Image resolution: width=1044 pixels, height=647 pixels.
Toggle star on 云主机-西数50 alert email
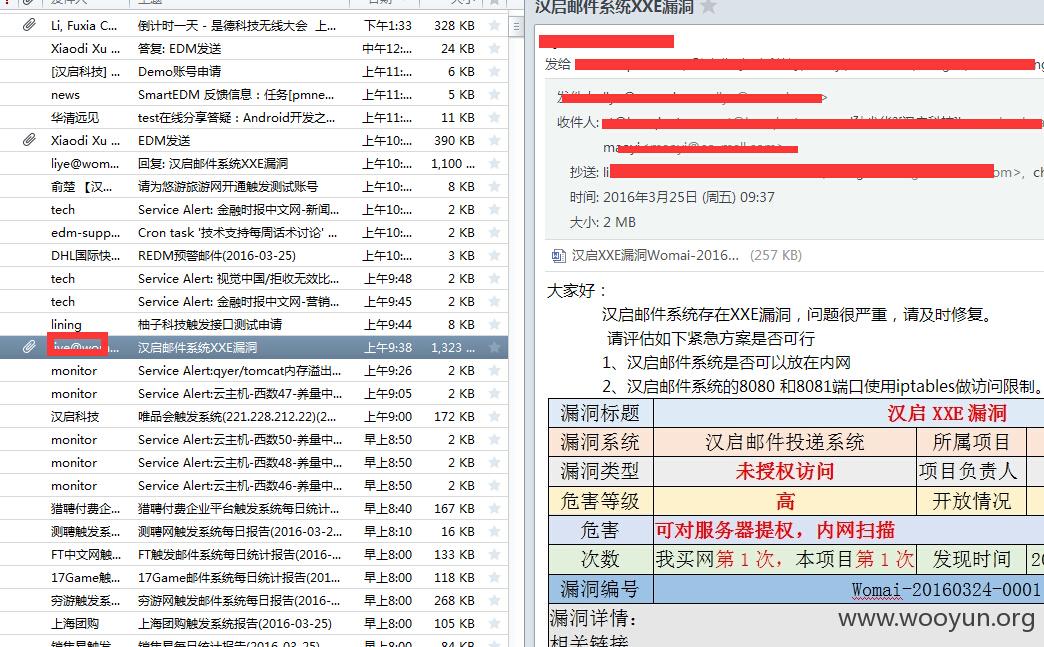[x=494, y=439]
